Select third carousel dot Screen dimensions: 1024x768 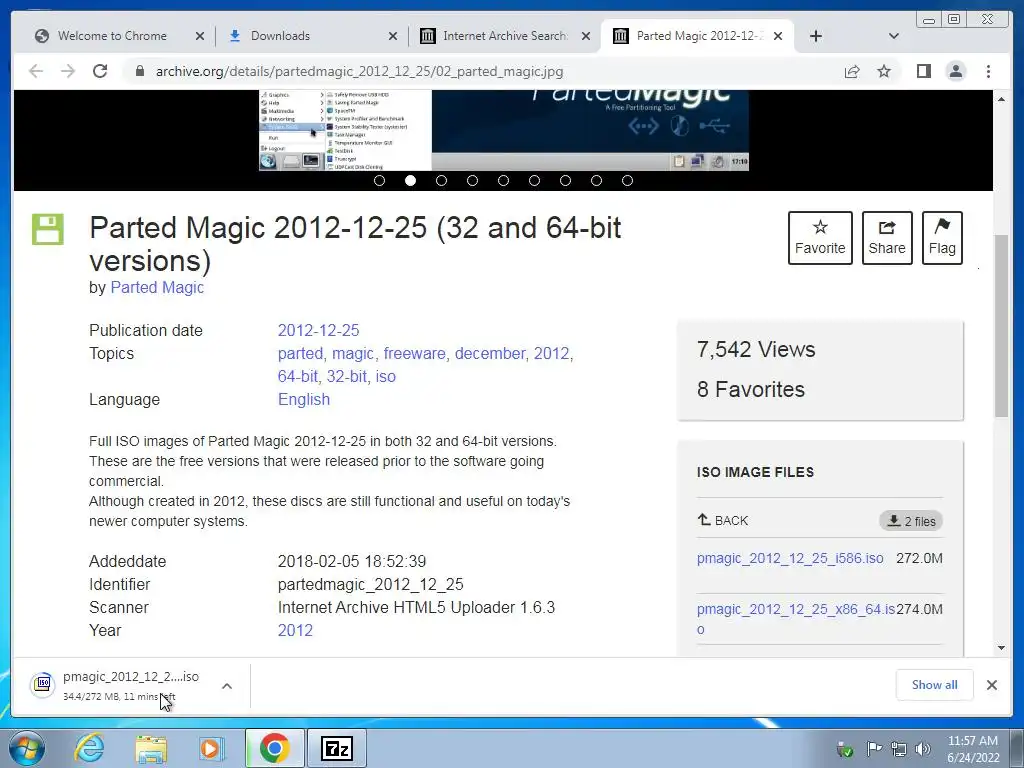pyautogui.click(x=441, y=181)
